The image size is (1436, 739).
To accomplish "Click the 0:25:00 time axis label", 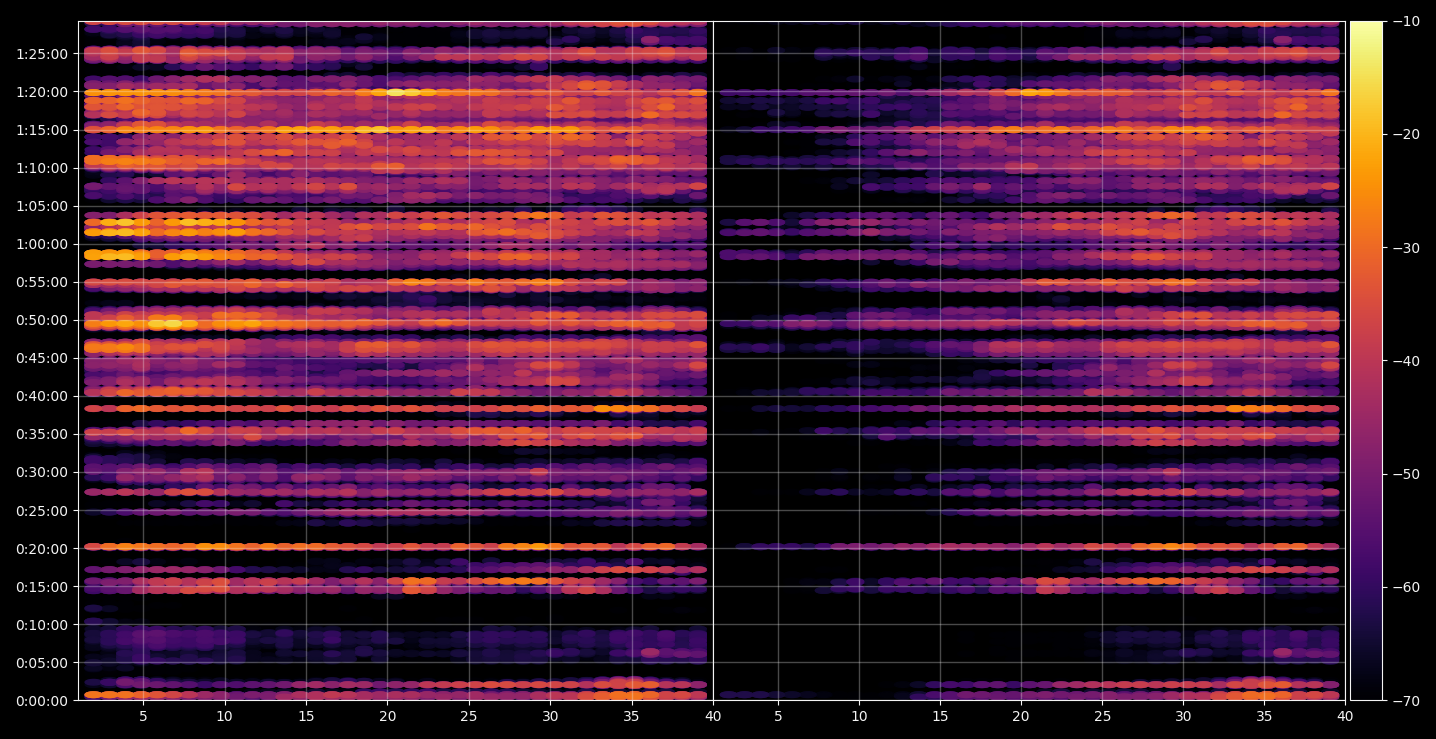I will pos(42,511).
